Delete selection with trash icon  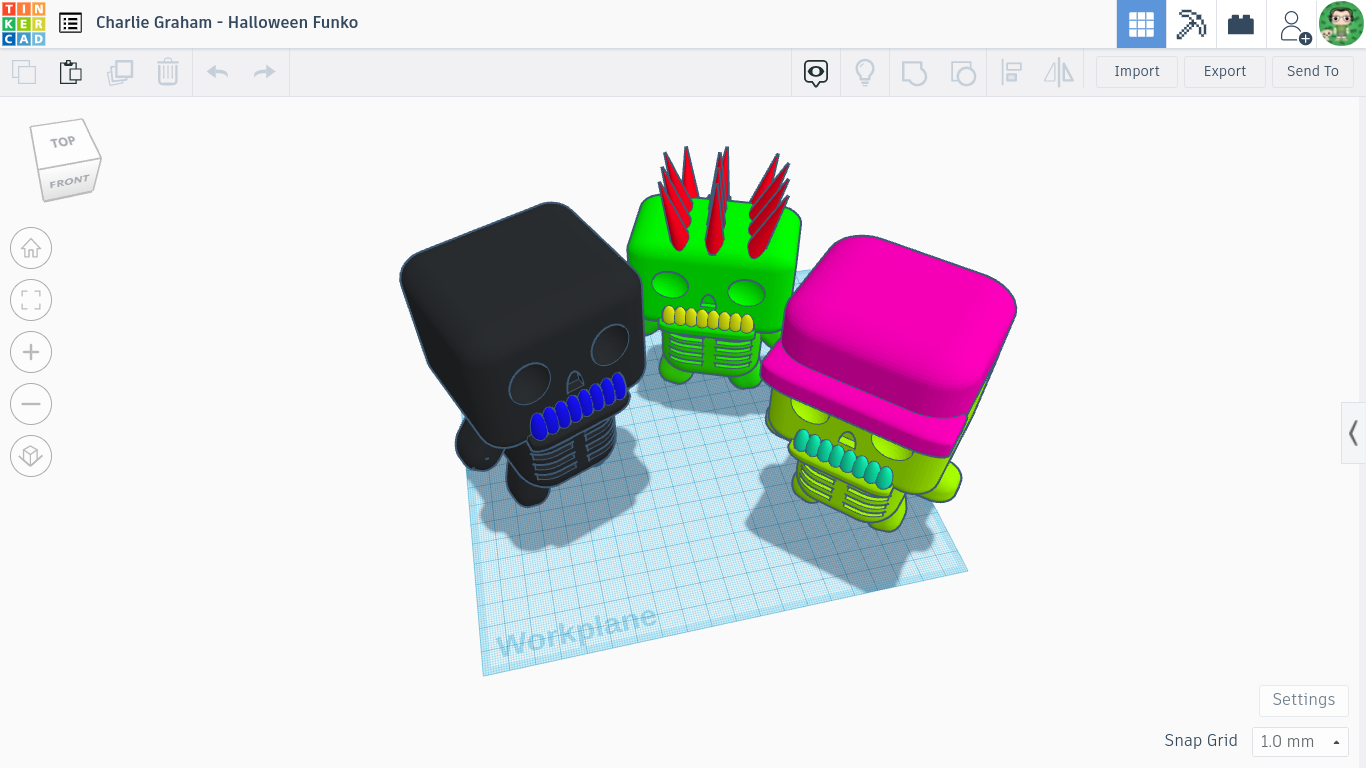pyautogui.click(x=168, y=72)
